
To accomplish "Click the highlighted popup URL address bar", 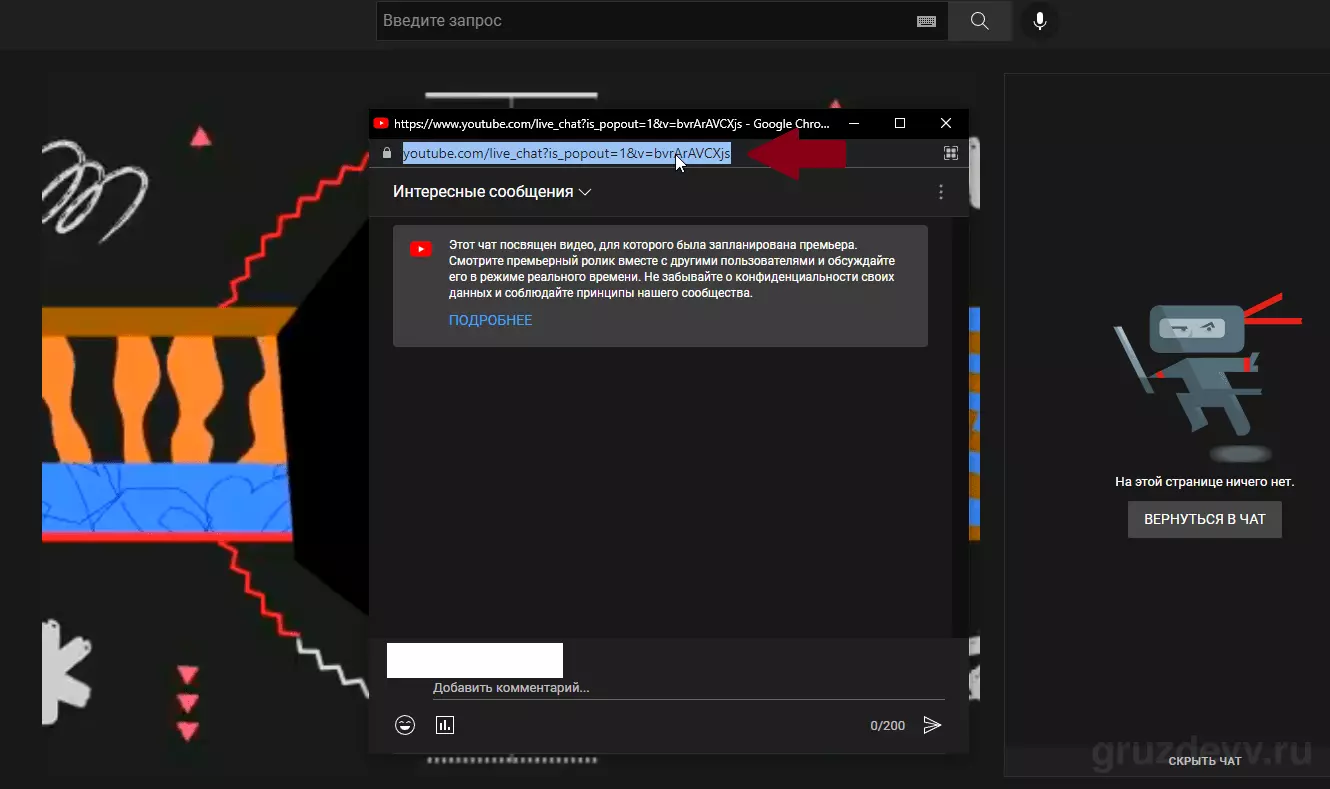I will (567, 153).
